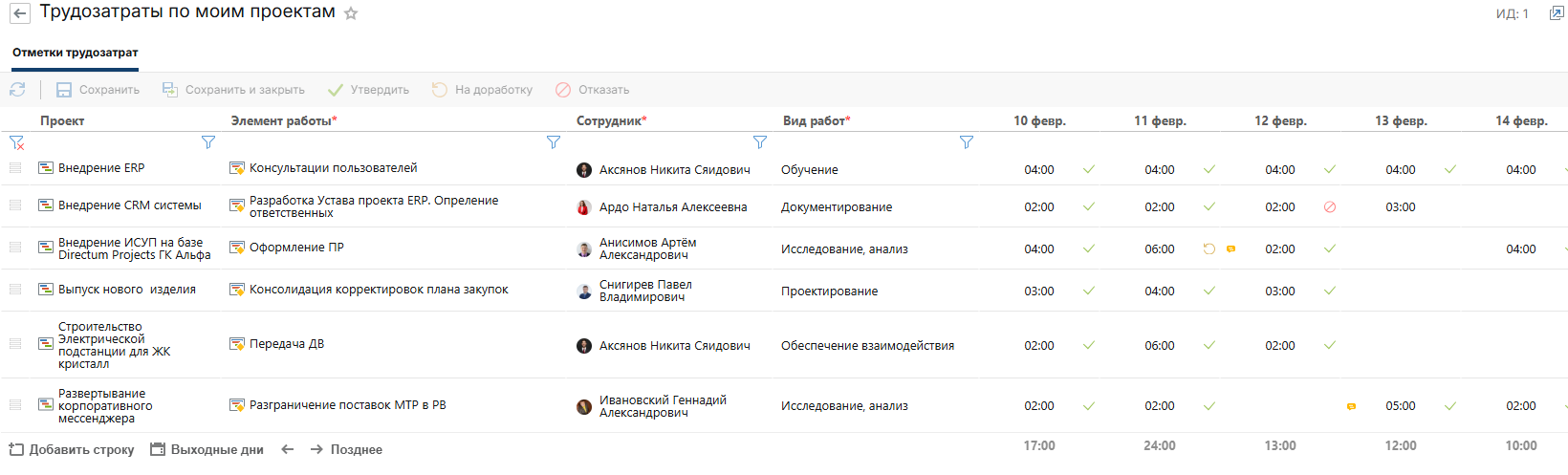This screenshot has width=1568, height=475.
Task: Click the Утвердить toolbar button
Action: click(368, 90)
